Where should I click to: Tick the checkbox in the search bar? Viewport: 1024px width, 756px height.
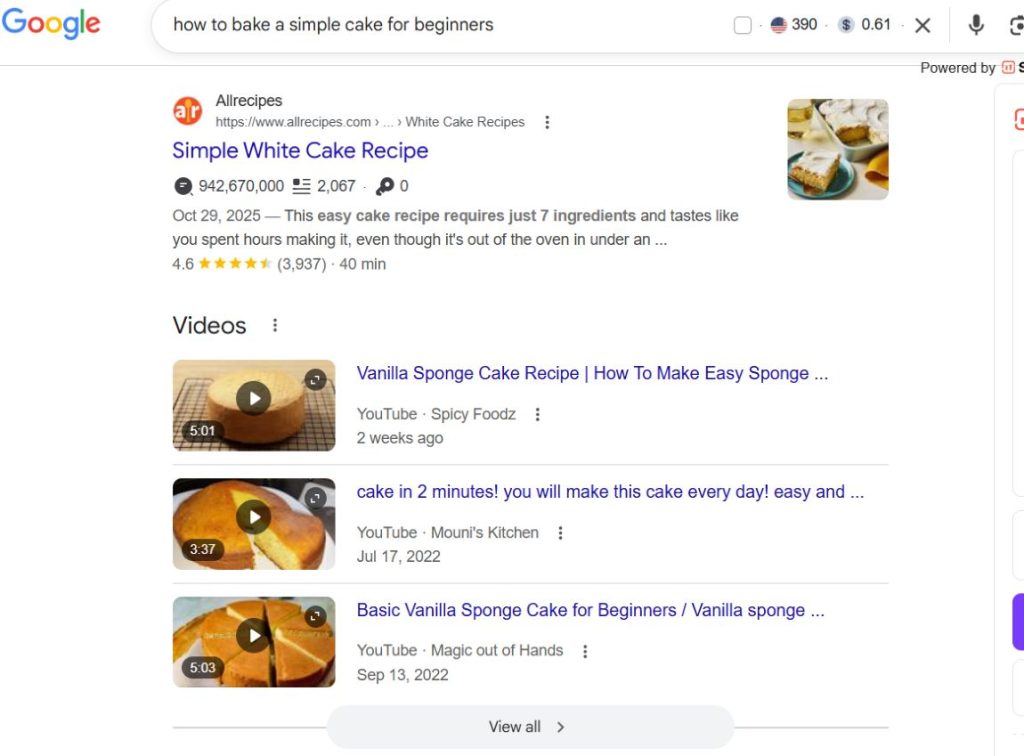coord(742,26)
